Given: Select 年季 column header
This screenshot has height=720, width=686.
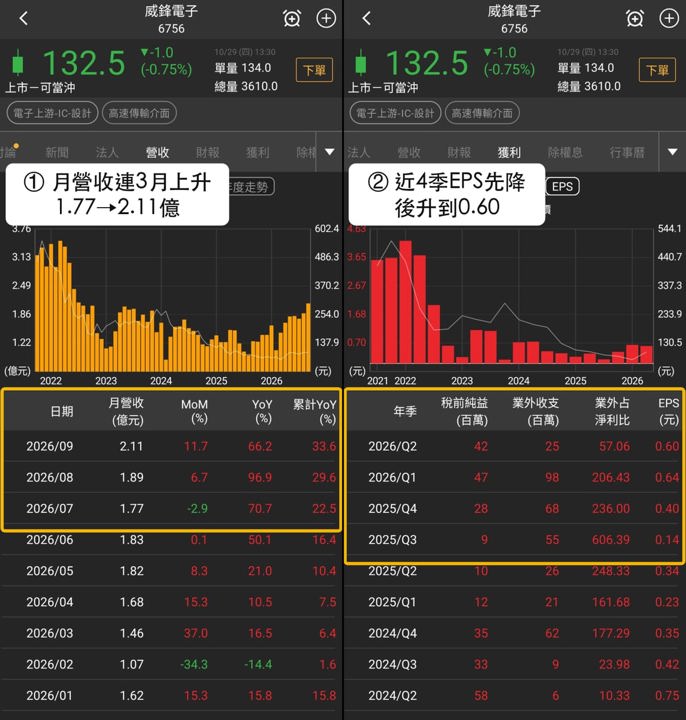Looking at the screenshot, I should tap(405, 411).
